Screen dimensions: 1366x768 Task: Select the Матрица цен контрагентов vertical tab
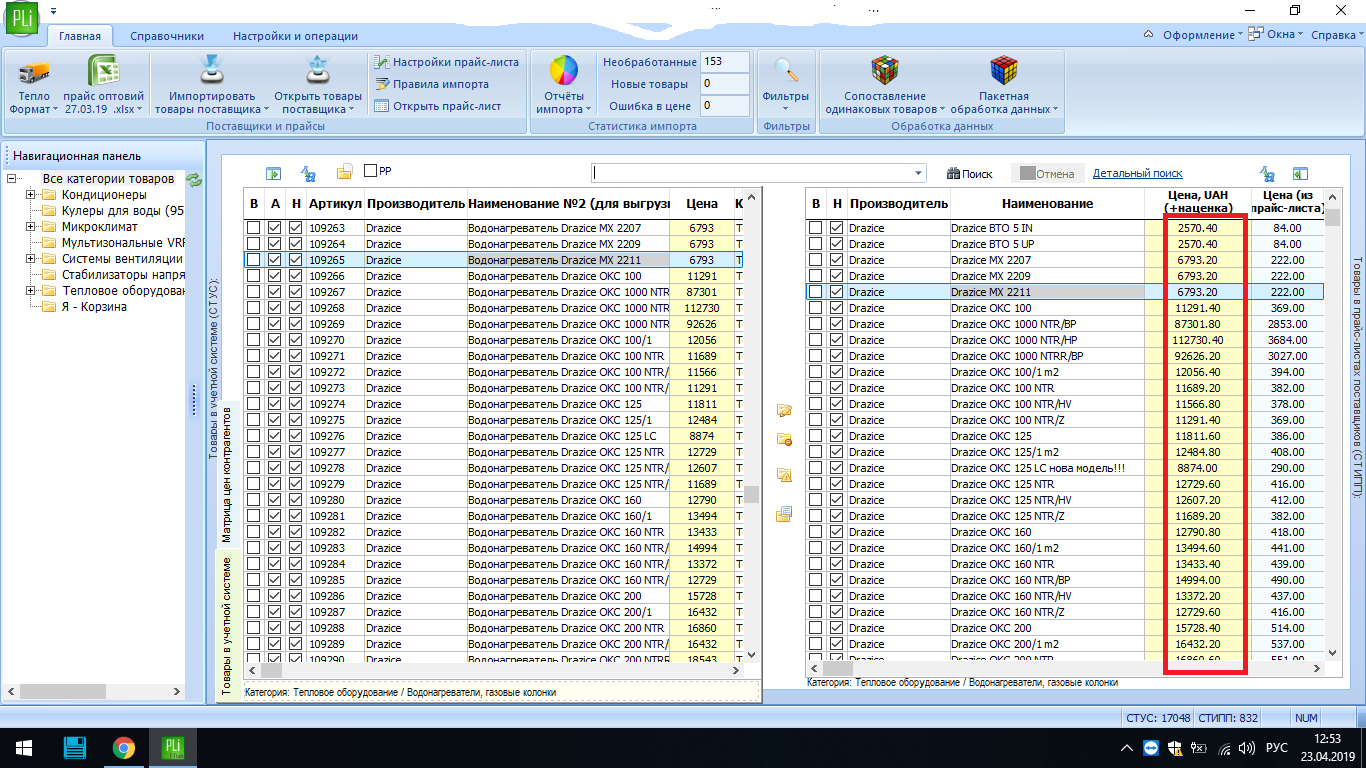pyautogui.click(x=226, y=473)
